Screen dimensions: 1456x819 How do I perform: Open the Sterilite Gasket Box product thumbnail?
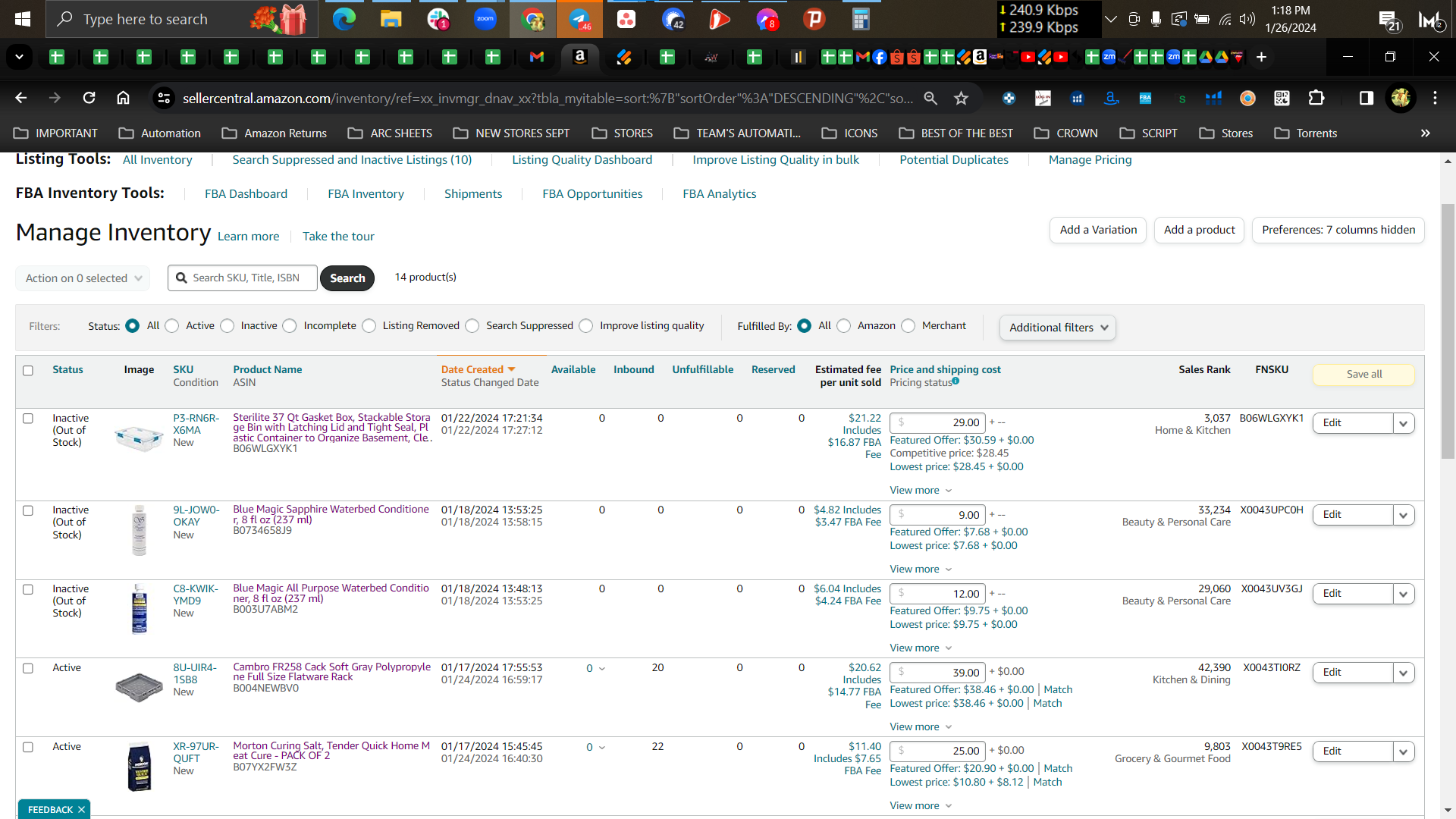point(139,437)
